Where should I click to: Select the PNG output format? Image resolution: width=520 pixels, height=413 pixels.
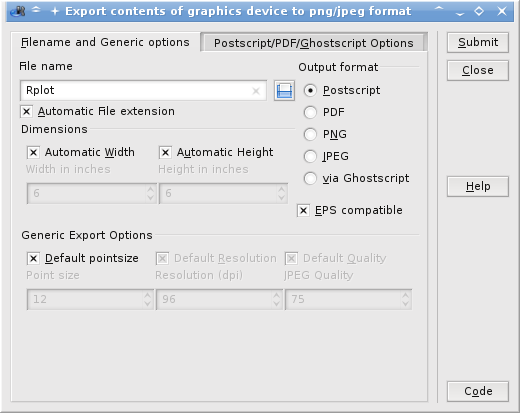(x=310, y=134)
